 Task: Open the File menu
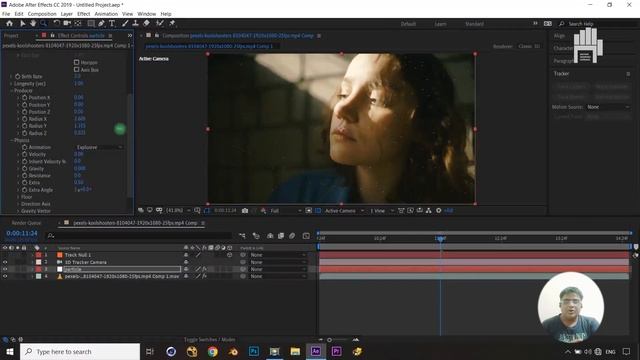[6, 14]
